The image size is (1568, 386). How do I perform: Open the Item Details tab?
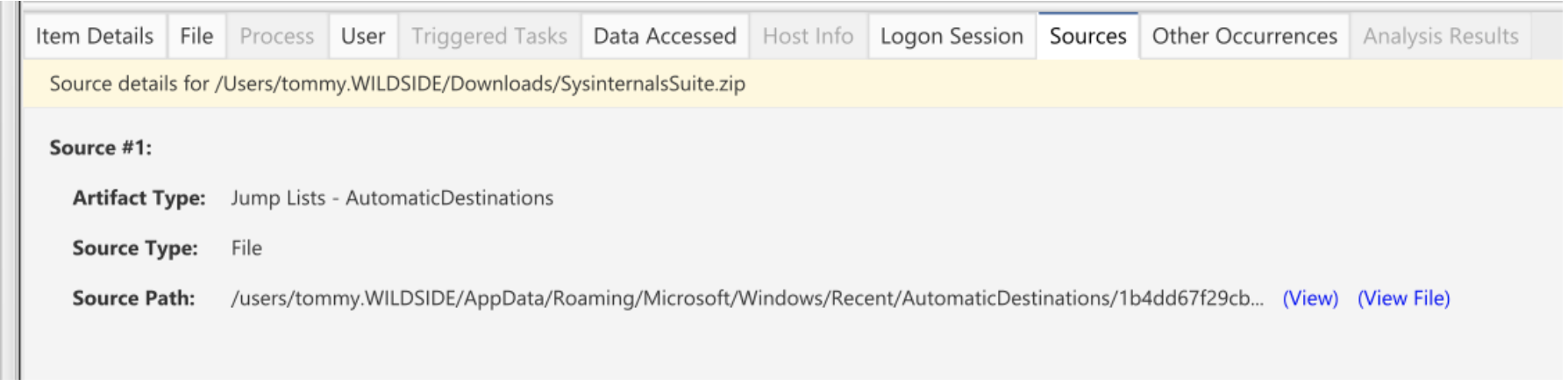pos(95,36)
